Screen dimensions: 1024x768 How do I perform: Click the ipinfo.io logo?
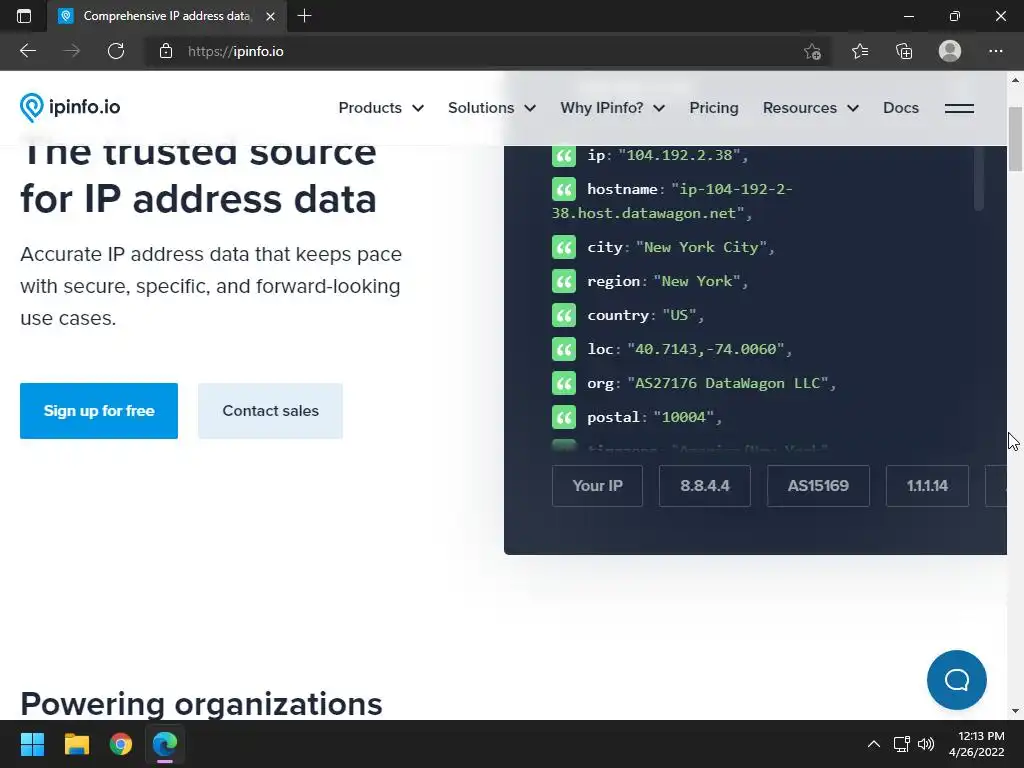tap(70, 108)
